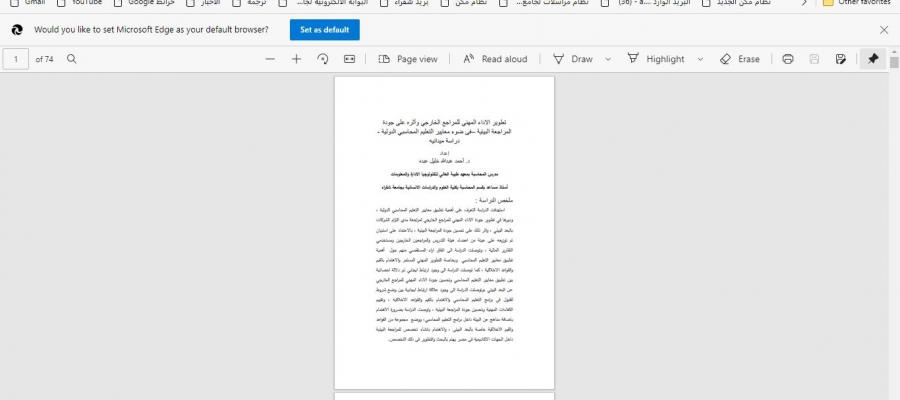Show more favorites with the chevron
The image size is (900, 400).
tap(804, 3)
